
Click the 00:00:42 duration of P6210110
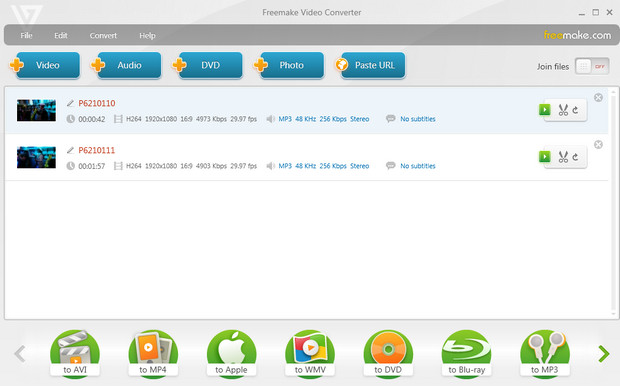[92, 119]
